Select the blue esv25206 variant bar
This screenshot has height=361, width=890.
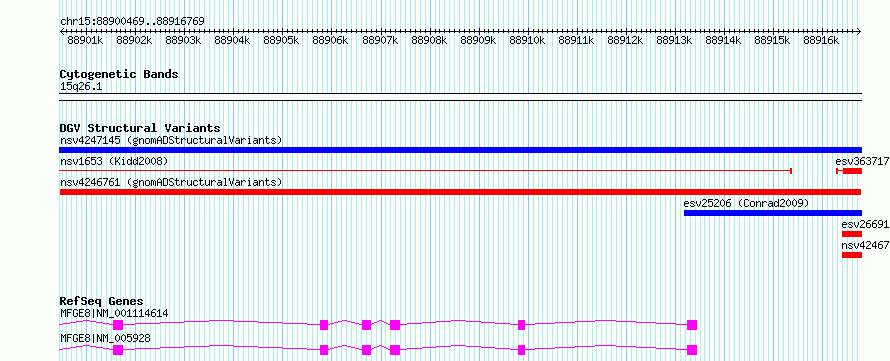(x=773, y=213)
